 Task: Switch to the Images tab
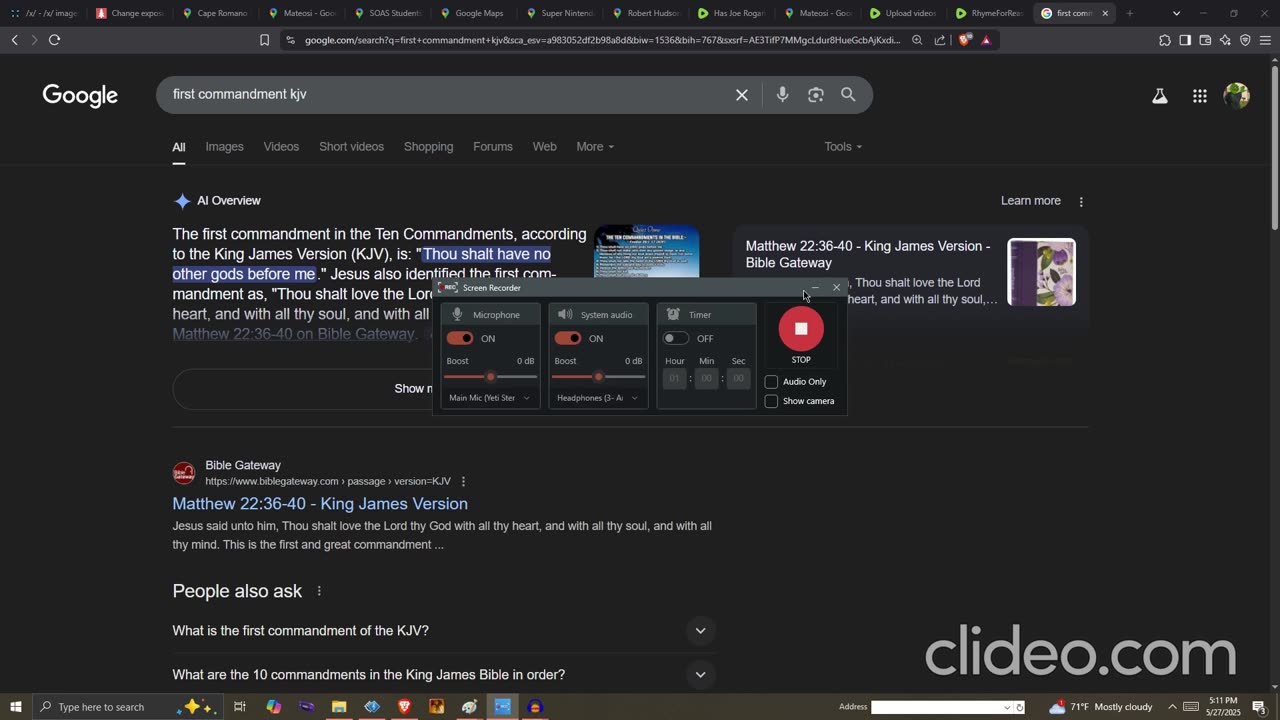click(x=225, y=147)
